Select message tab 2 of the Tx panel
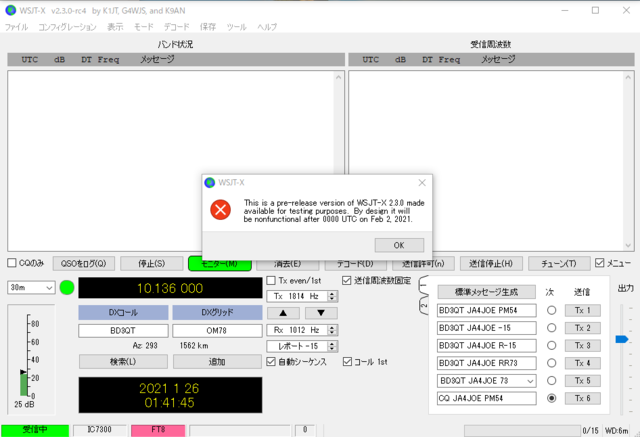 [424, 304]
